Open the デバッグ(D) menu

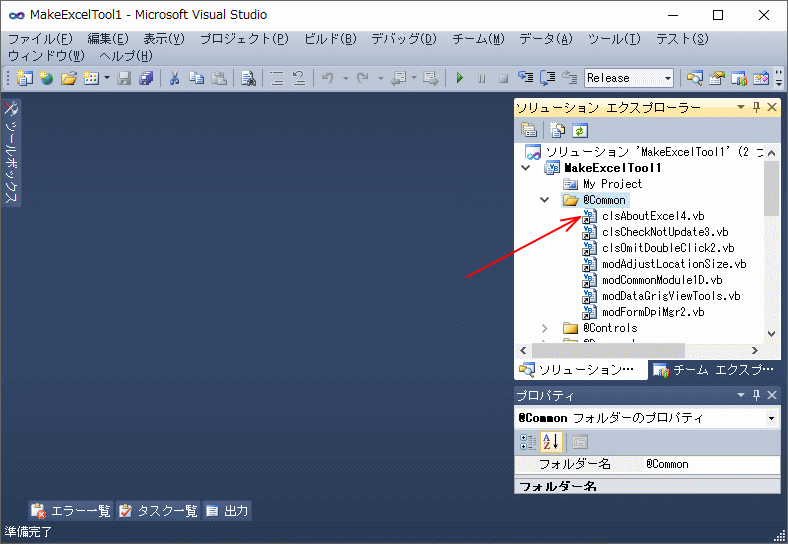pos(404,39)
